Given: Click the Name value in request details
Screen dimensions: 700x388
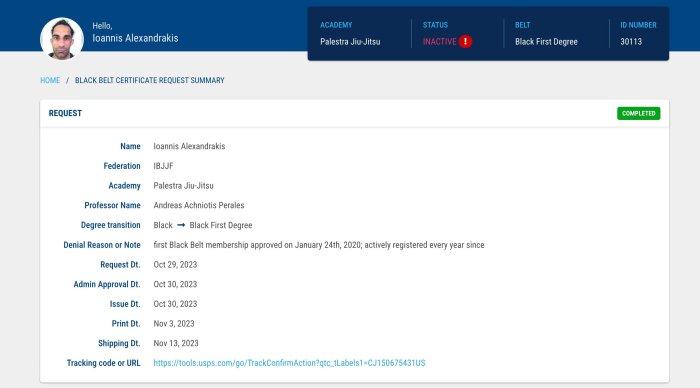Looking at the screenshot, I should point(189,146).
